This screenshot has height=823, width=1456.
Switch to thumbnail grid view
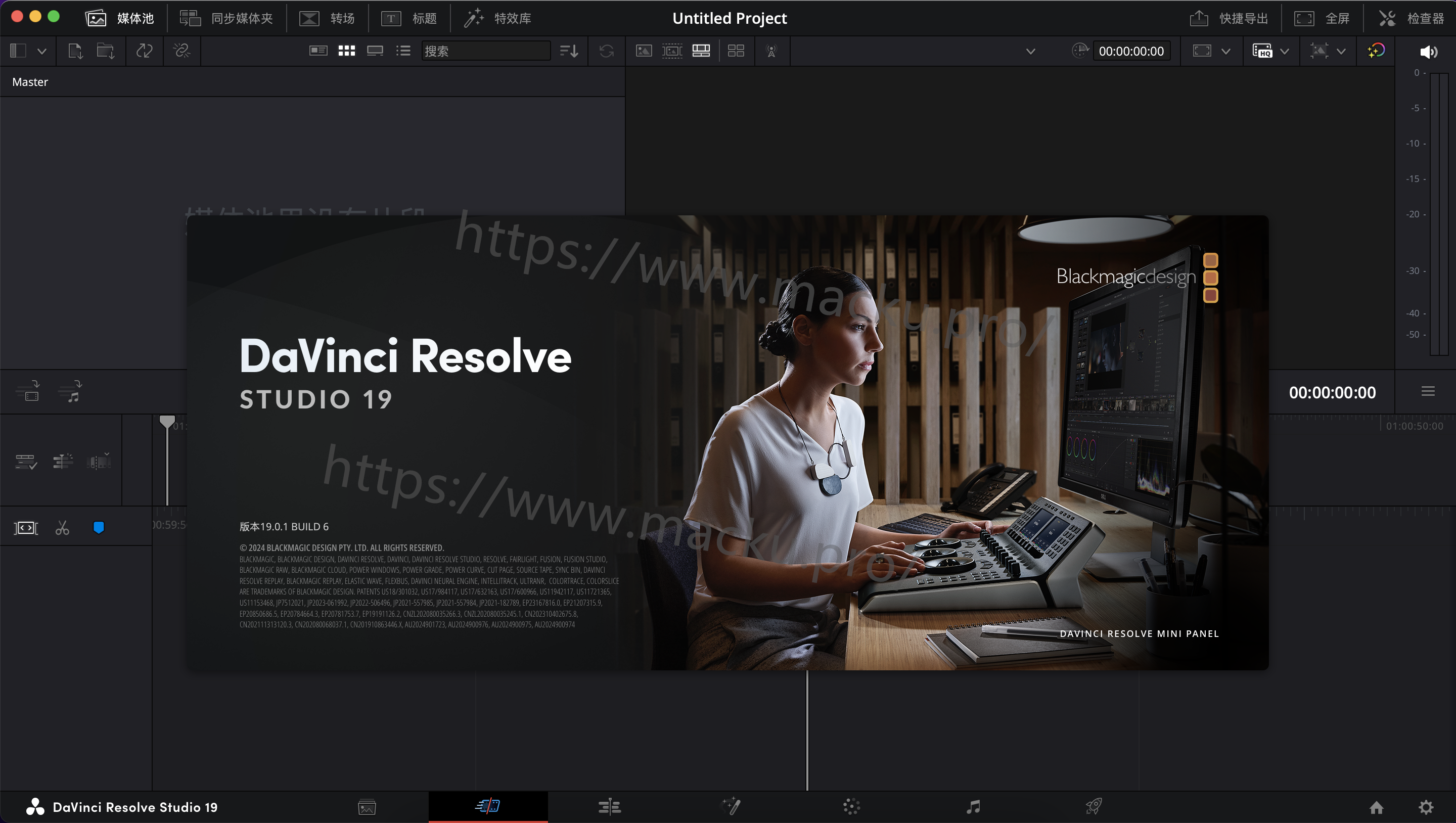pyautogui.click(x=346, y=51)
